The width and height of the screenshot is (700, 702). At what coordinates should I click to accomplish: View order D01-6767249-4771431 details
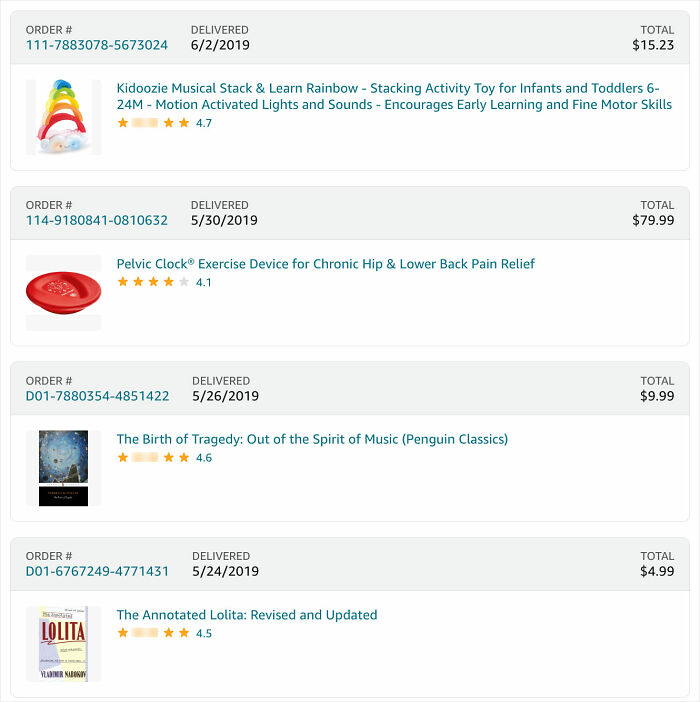97,572
